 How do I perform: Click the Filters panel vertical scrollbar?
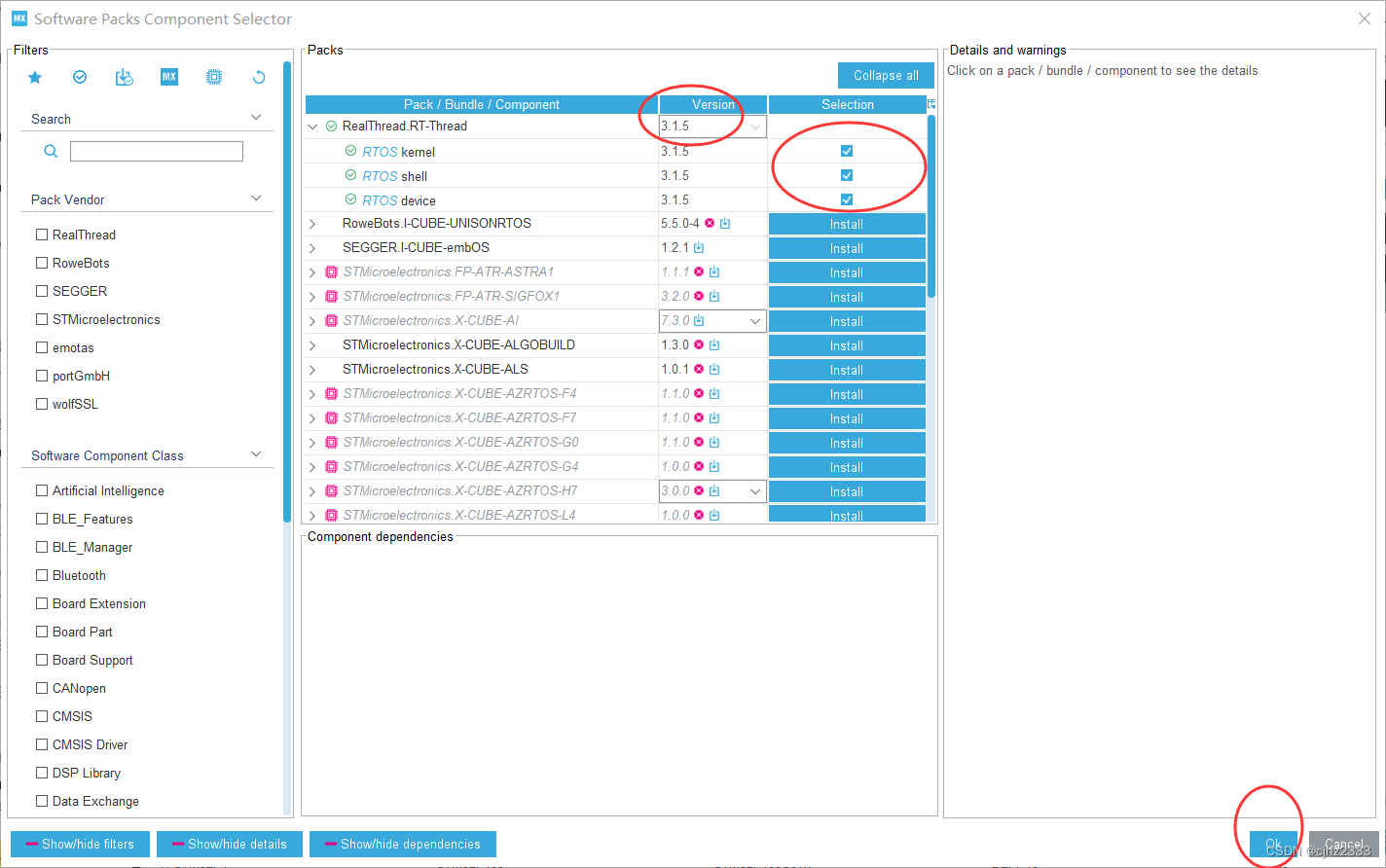point(287,292)
